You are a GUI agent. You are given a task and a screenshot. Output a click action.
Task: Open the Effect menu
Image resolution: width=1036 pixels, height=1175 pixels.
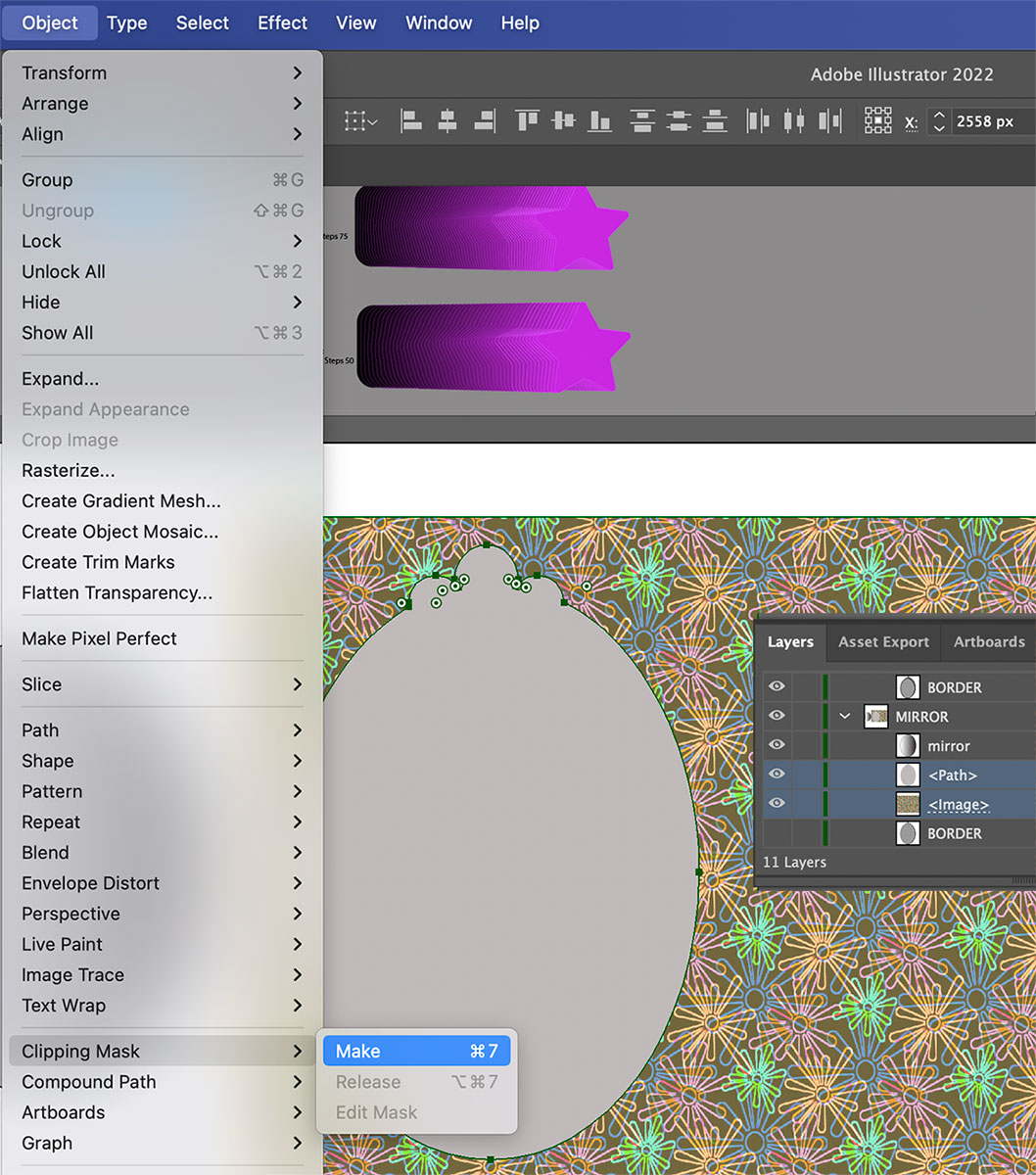[x=282, y=23]
